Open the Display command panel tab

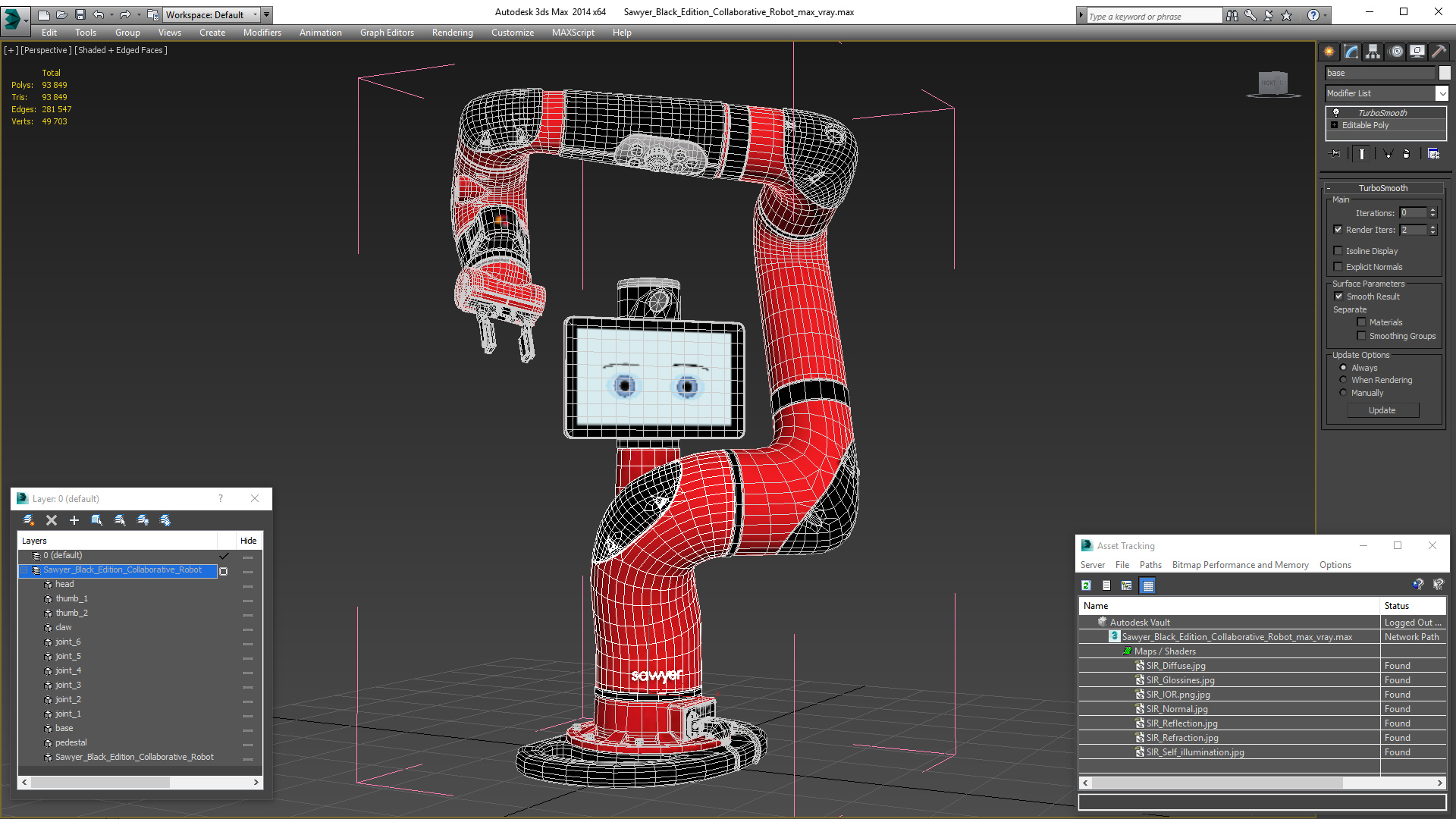1417,52
